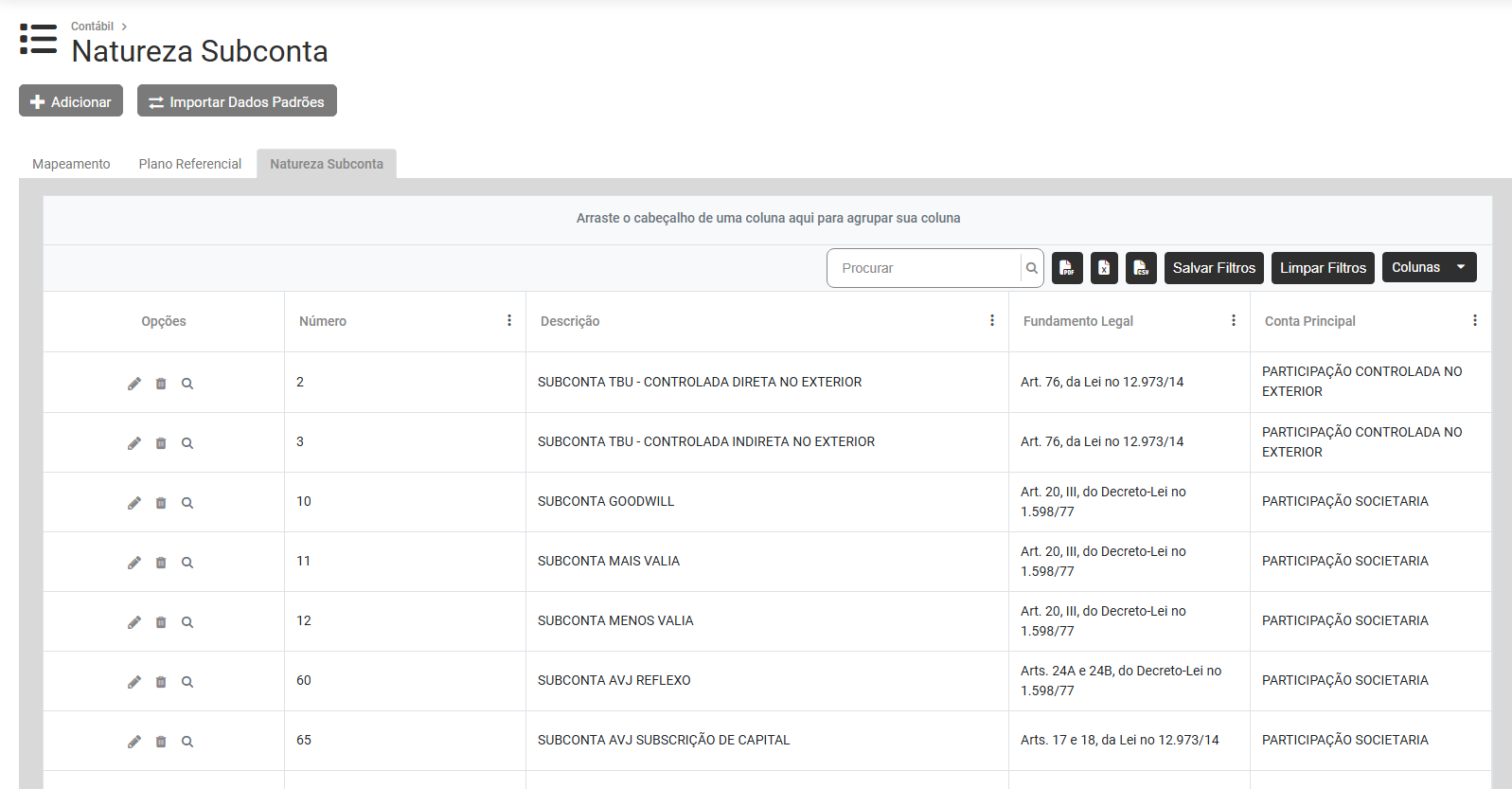Delete the SUBCONTA MAIS VALIA row
Image resolution: width=1512 pixels, height=789 pixels.
point(161,563)
